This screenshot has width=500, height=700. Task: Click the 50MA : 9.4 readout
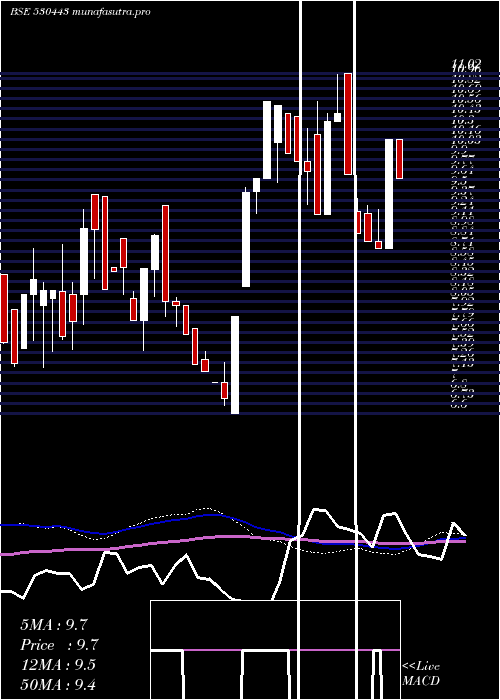(x=58, y=684)
